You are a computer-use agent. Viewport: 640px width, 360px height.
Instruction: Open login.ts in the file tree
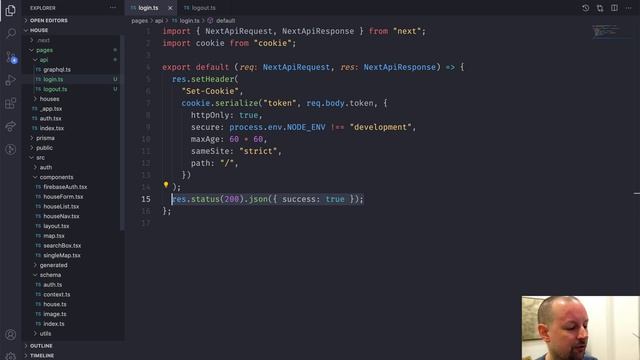(x=53, y=79)
